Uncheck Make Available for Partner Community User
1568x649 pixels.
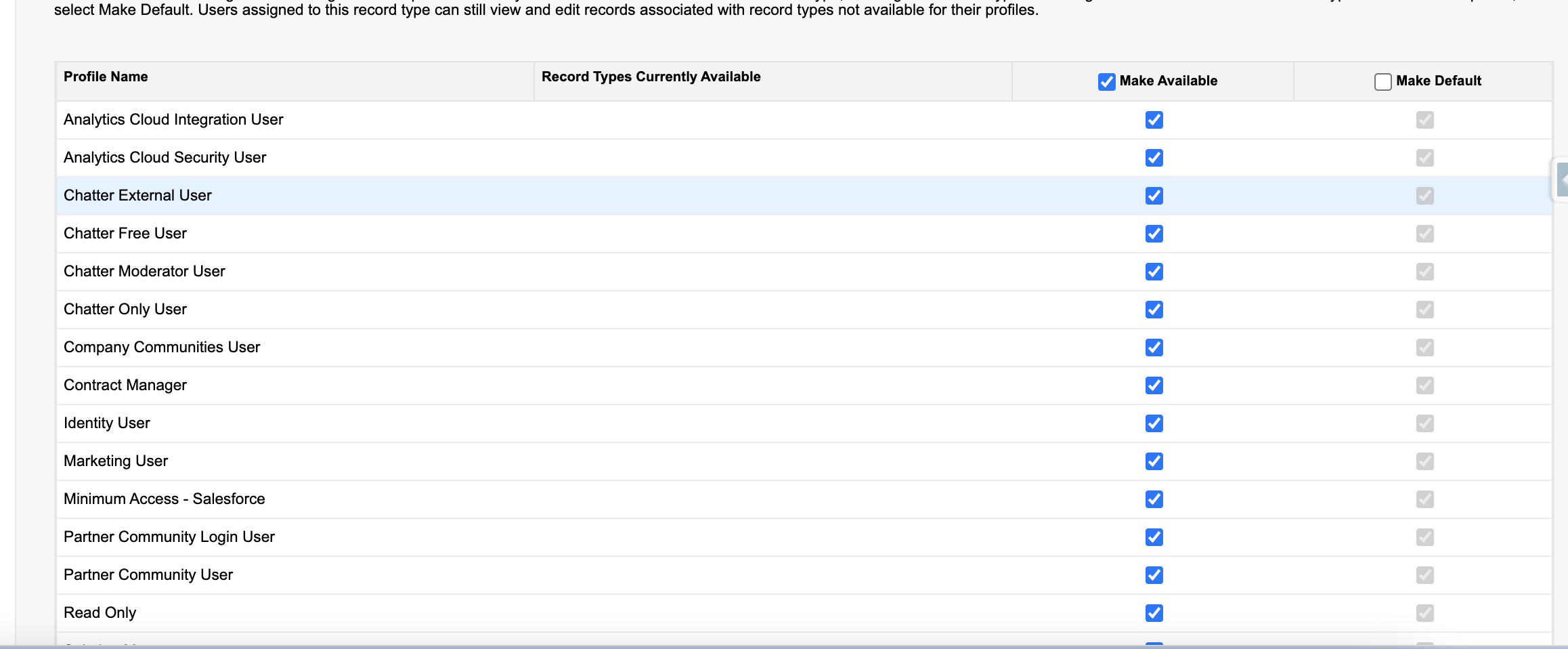(x=1154, y=575)
